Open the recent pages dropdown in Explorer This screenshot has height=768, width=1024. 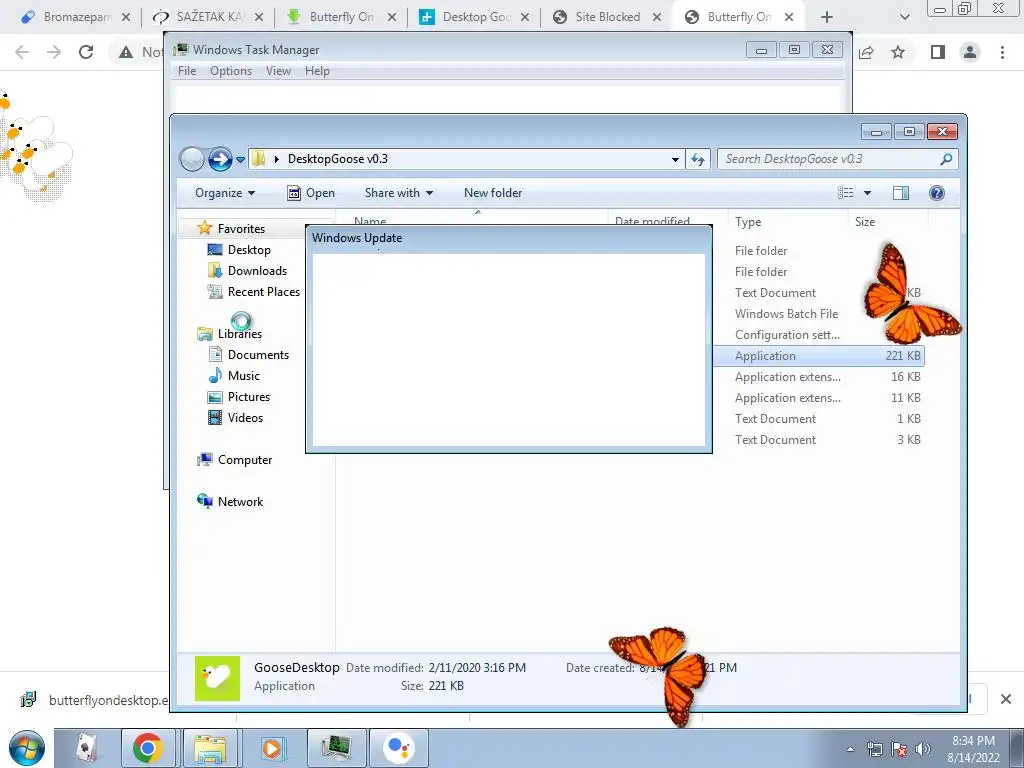click(x=240, y=159)
